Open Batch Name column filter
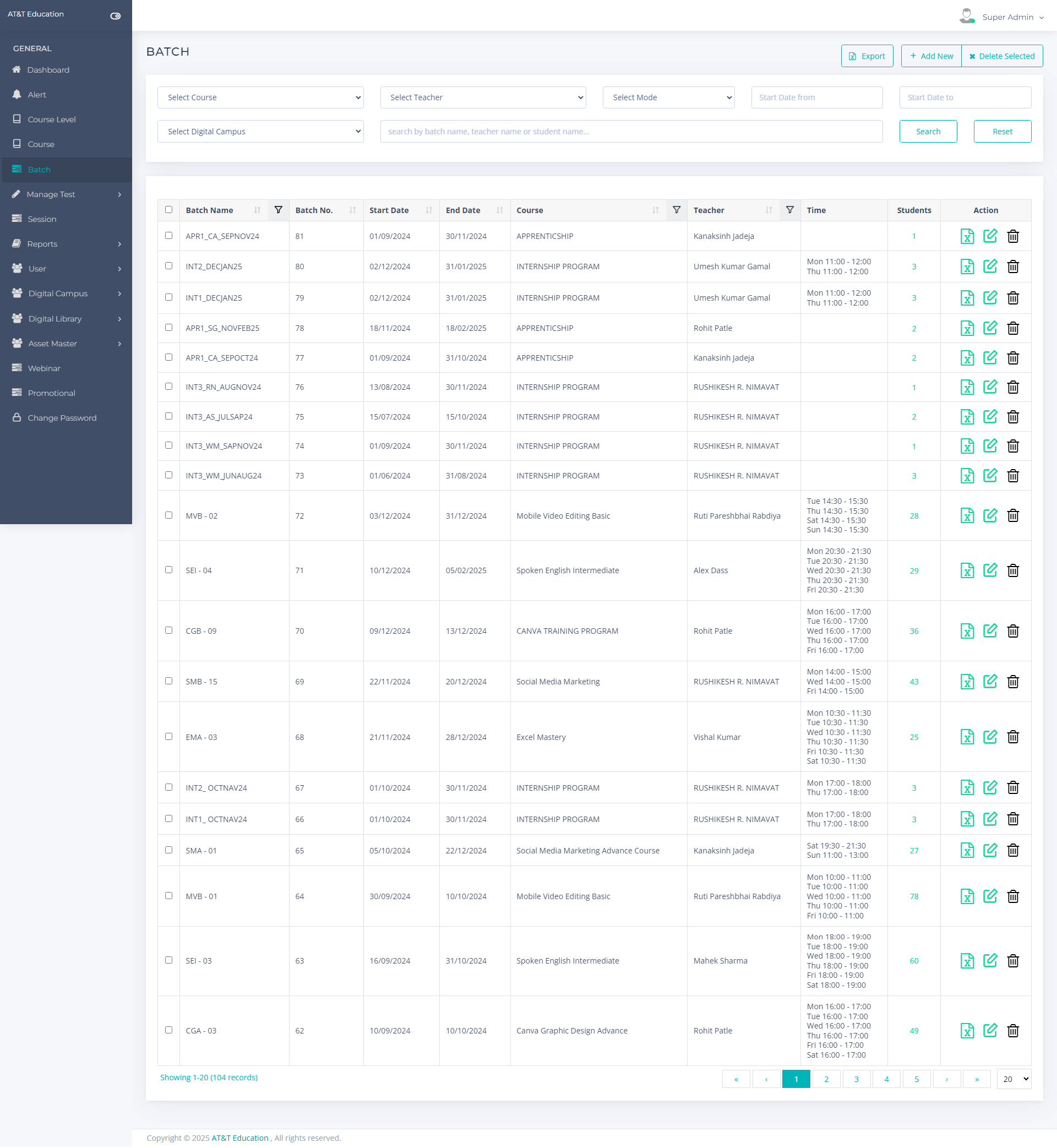1057x1148 pixels. click(x=278, y=210)
